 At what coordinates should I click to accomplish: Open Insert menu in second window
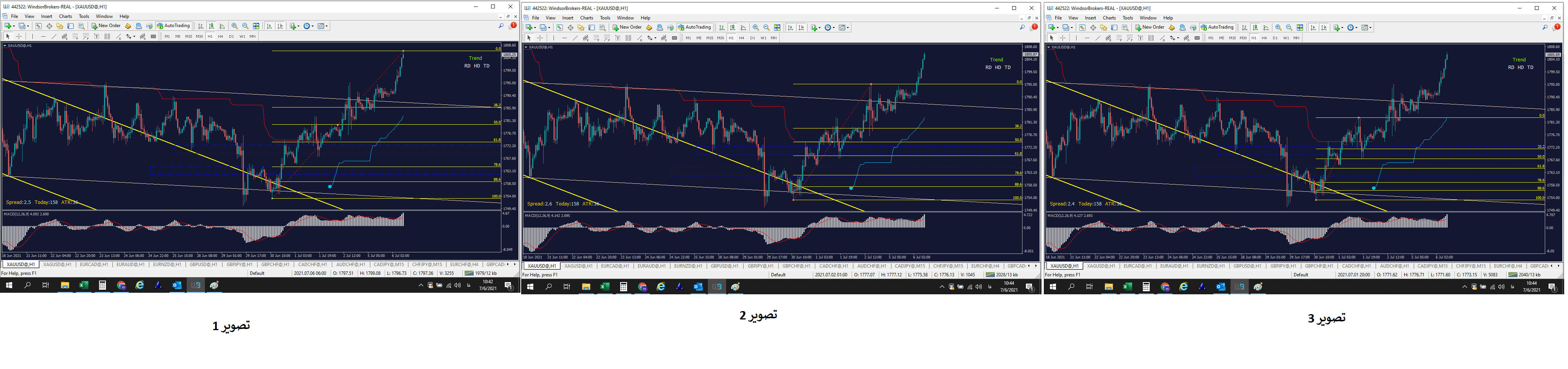tap(568, 18)
